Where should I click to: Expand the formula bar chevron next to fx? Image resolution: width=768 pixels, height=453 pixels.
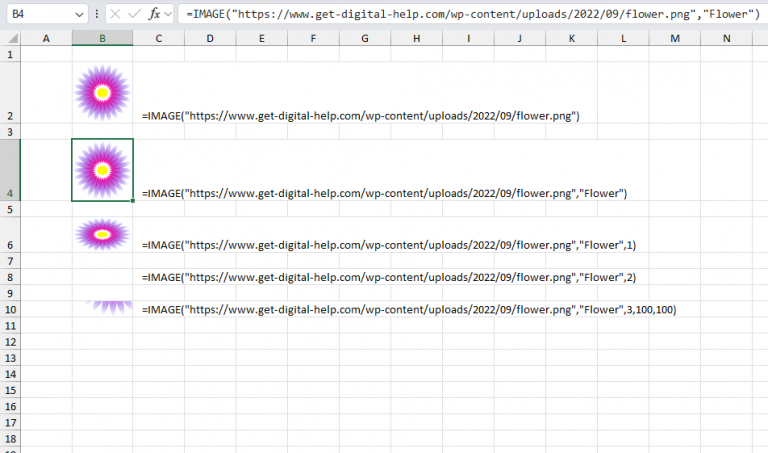(168, 15)
